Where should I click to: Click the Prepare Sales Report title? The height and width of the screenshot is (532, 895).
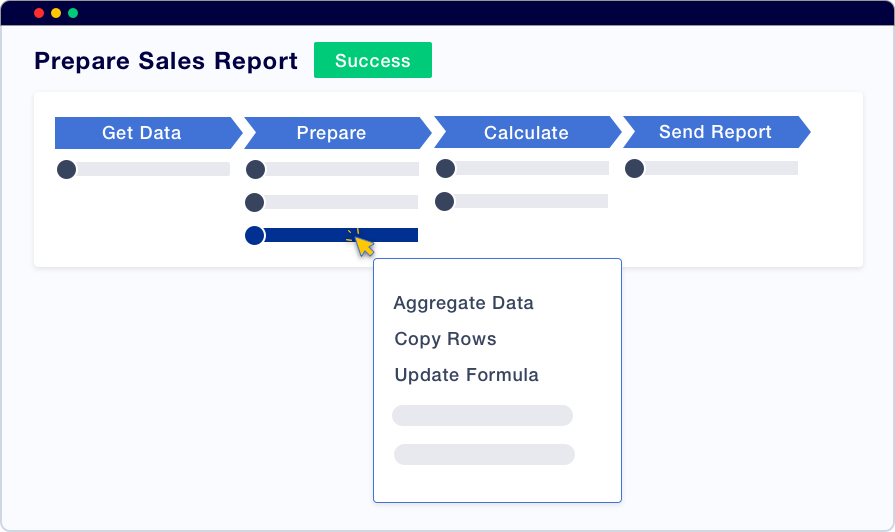tap(166, 61)
